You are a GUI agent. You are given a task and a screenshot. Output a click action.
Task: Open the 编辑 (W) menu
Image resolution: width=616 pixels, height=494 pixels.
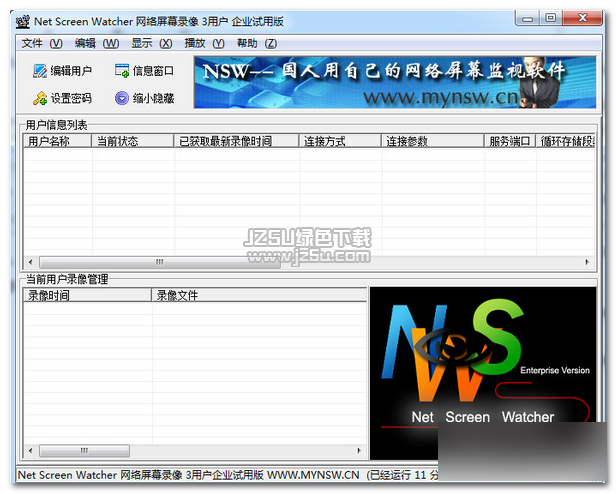tap(97, 43)
